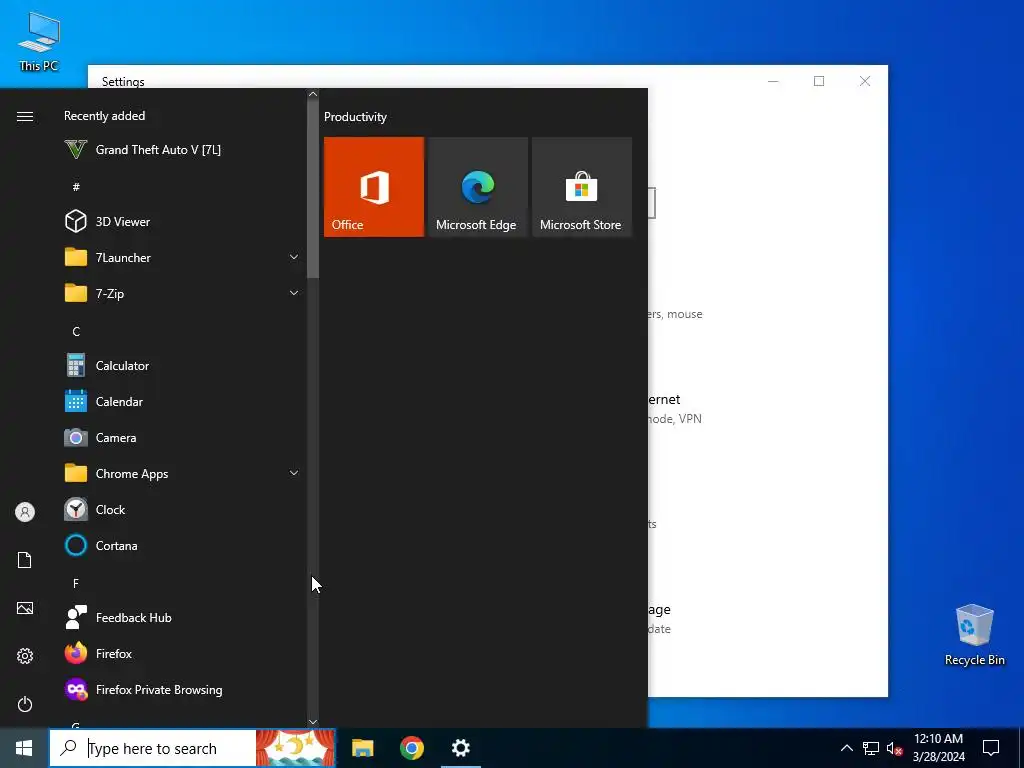This screenshot has width=1024, height=768.
Task: Click the app list scrollbar thumb
Action: pyautogui.click(x=313, y=189)
